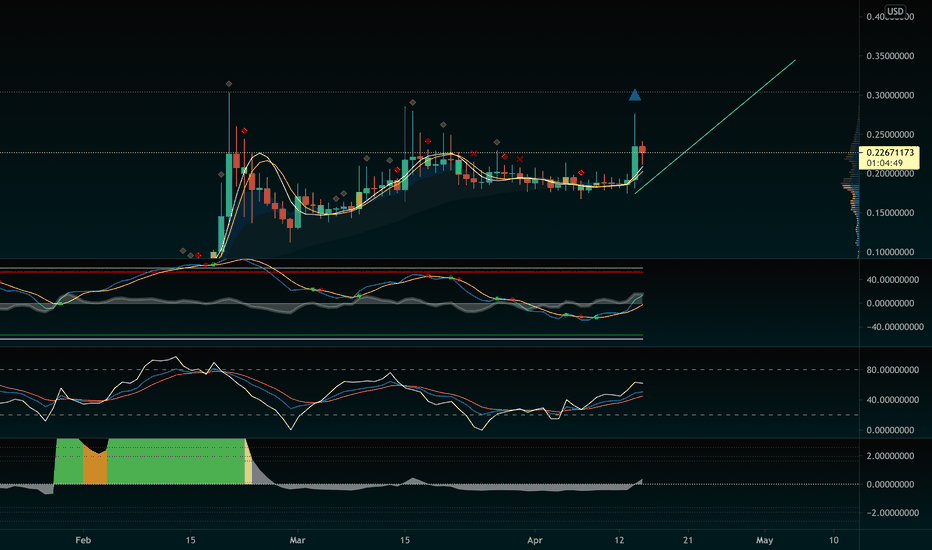Click the 21 date label on time axis

[x=688, y=540]
